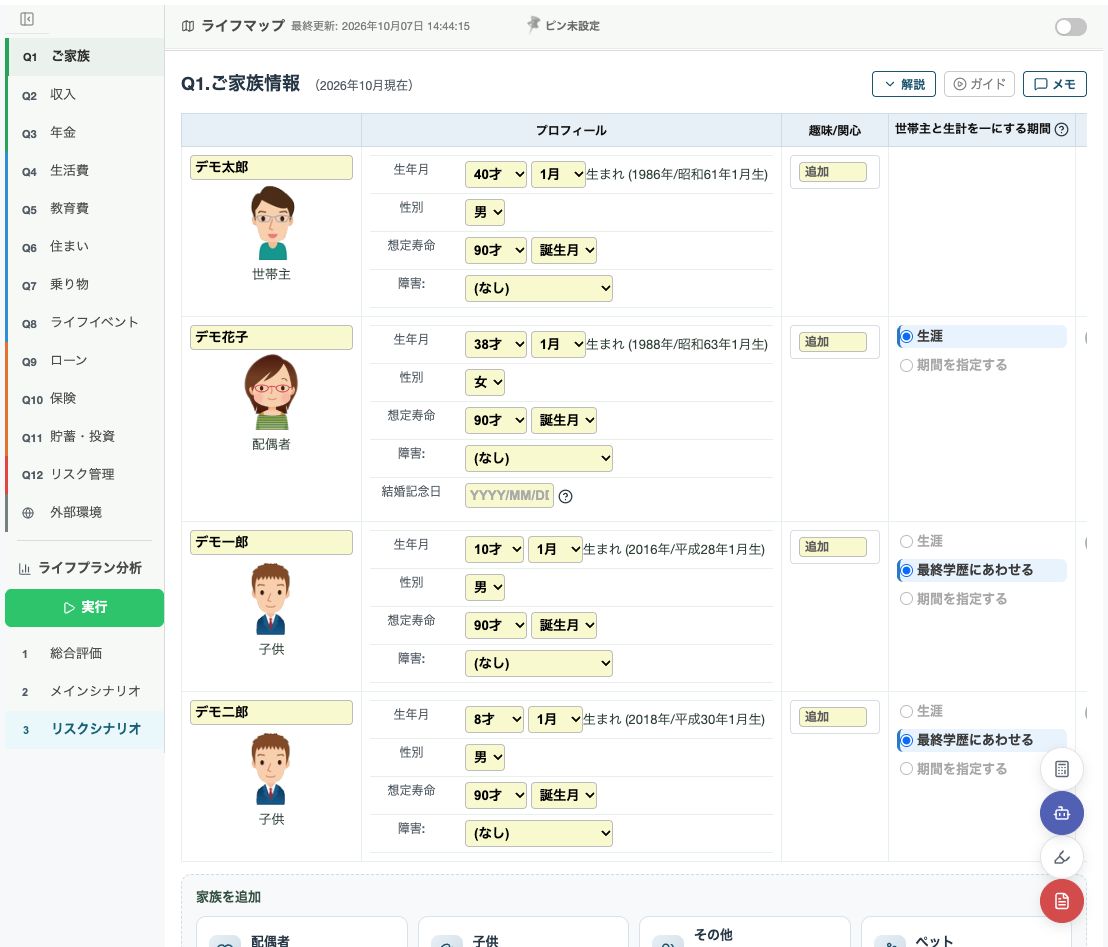Image resolution: width=1108 pixels, height=947 pixels.
Task: Open デモ一郎 age dropdown showing 10才
Action: [494, 550]
